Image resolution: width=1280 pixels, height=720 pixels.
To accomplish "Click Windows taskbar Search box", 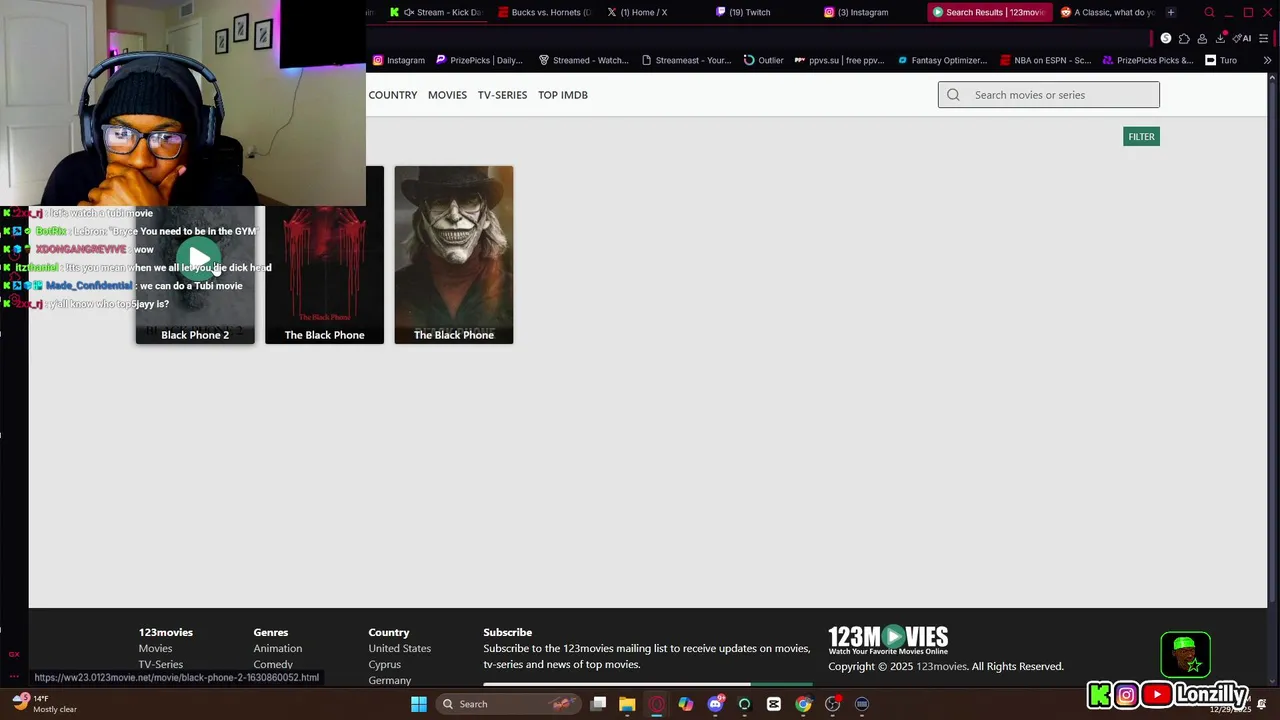I will 509,704.
